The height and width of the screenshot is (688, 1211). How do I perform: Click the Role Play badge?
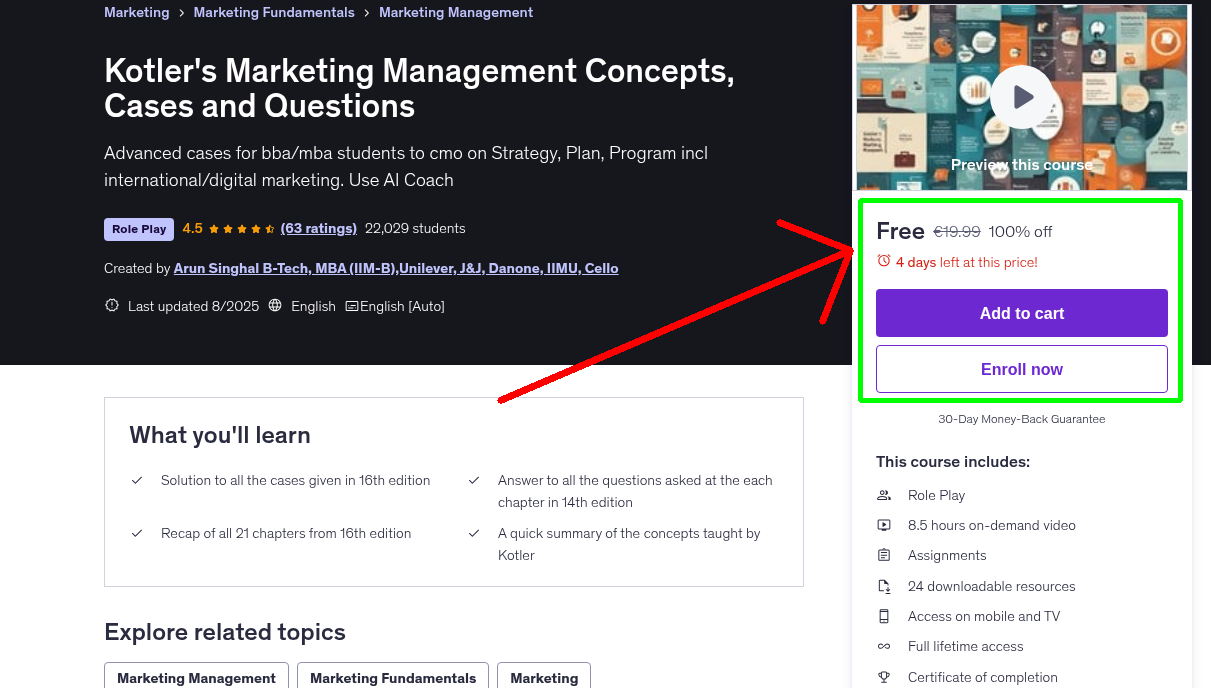point(138,229)
